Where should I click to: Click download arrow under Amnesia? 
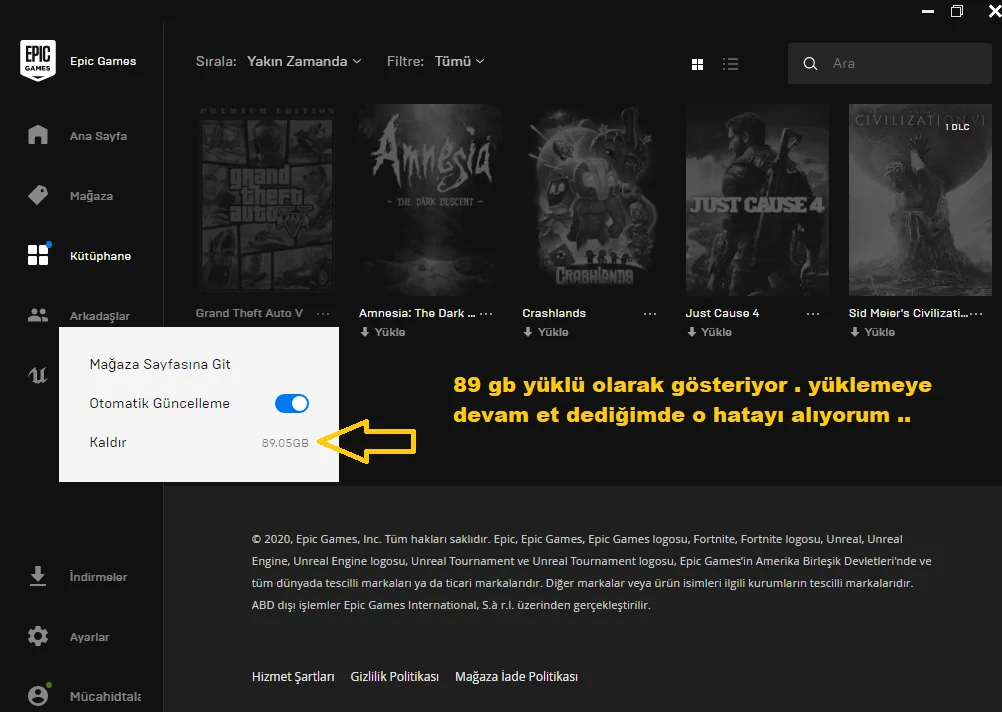tap(365, 332)
